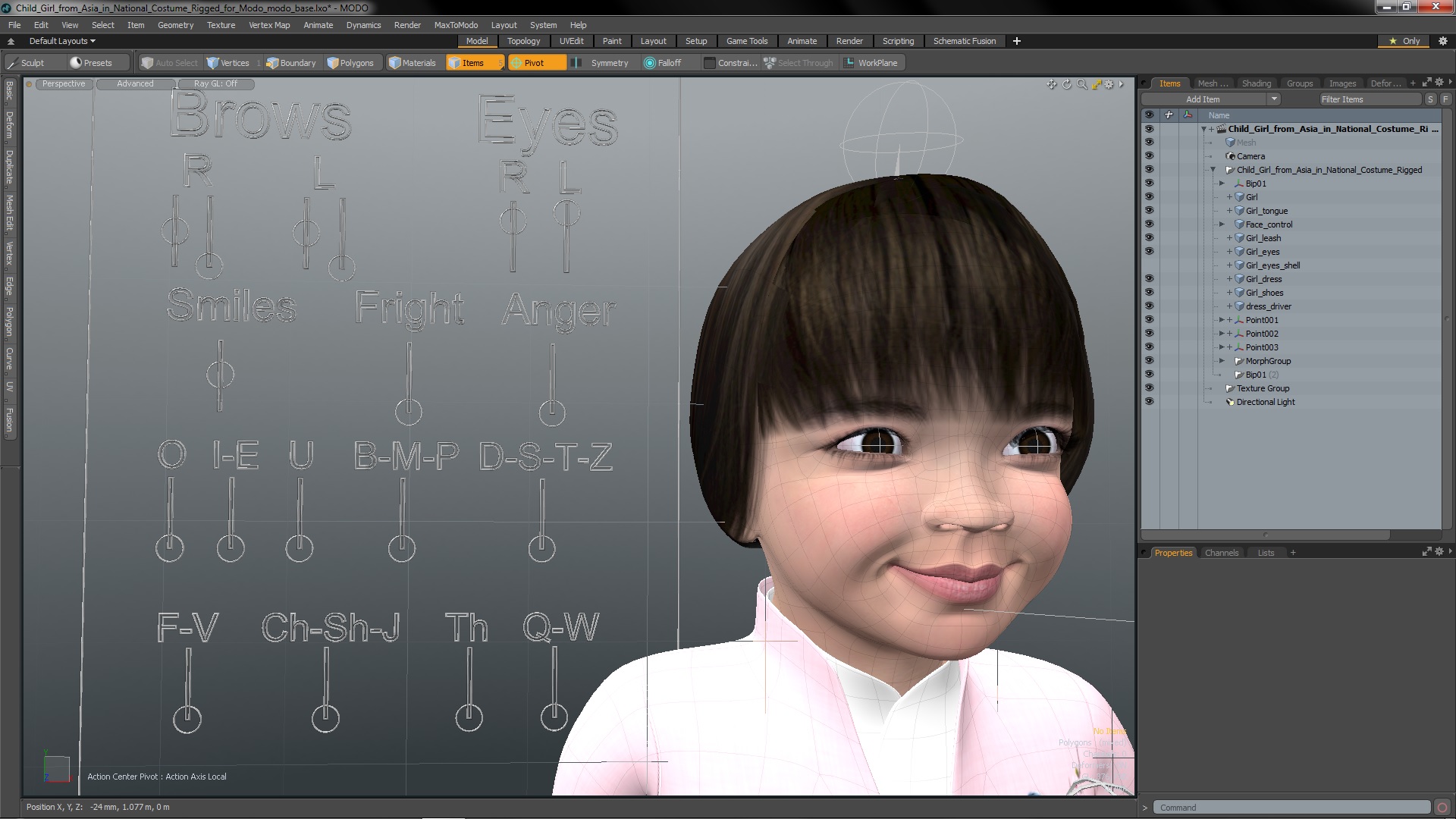Switch to the Channels tab

(1221, 553)
